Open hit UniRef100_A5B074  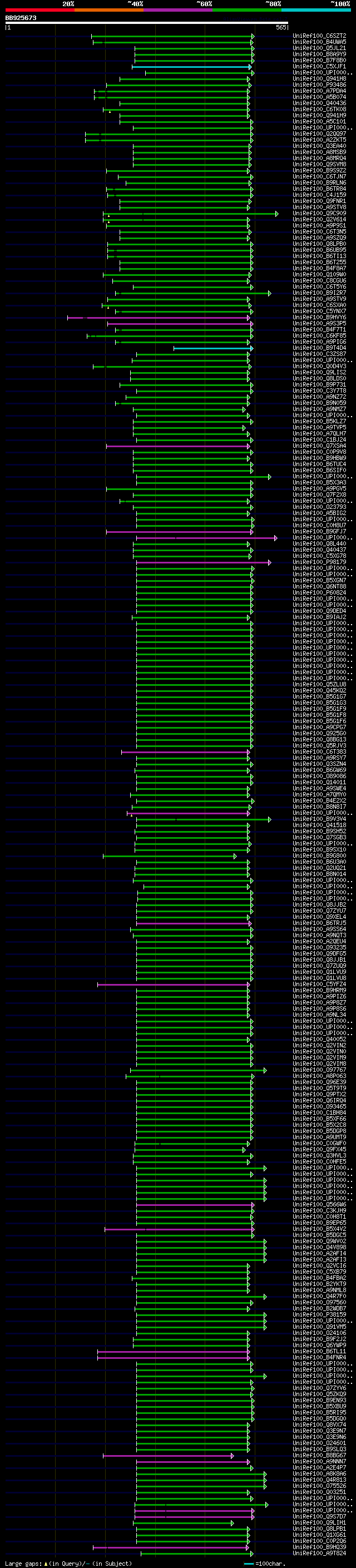click(319, 97)
